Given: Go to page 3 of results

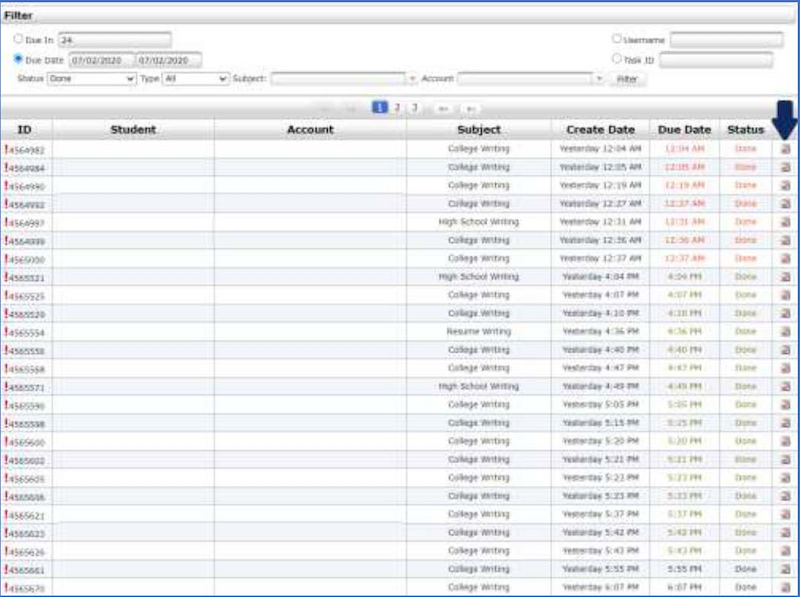Looking at the screenshot, I should pos(413,107).
